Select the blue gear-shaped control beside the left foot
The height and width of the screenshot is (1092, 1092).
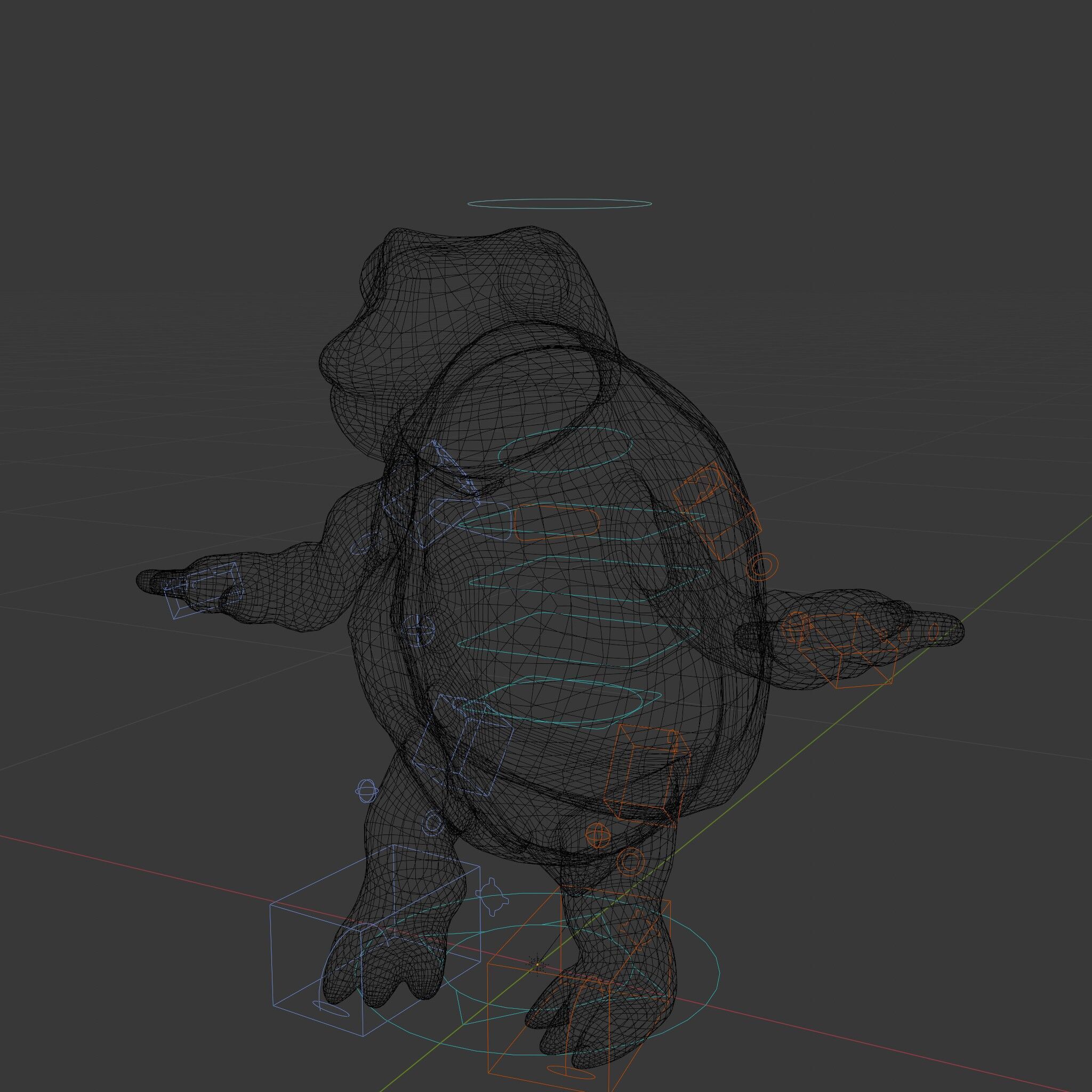[492, 897]
